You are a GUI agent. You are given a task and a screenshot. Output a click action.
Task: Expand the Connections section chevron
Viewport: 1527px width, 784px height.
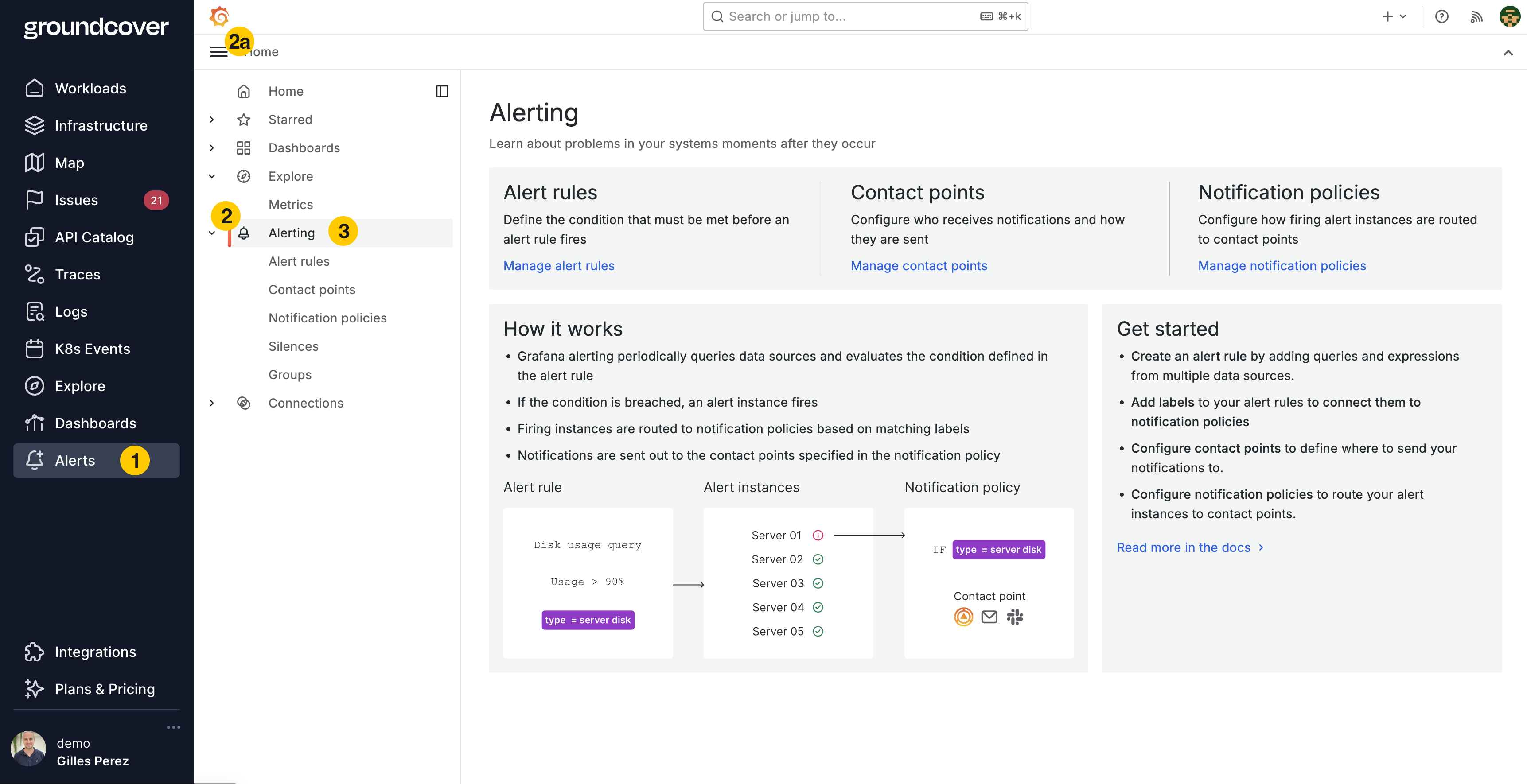coord(212,403)
